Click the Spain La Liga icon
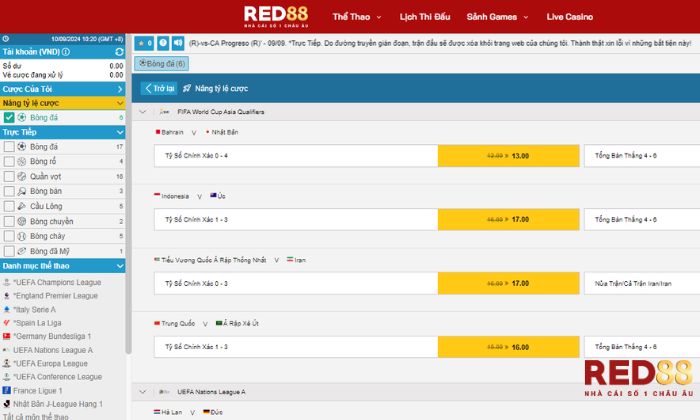The image size is (700, 420). click(6, 323)
